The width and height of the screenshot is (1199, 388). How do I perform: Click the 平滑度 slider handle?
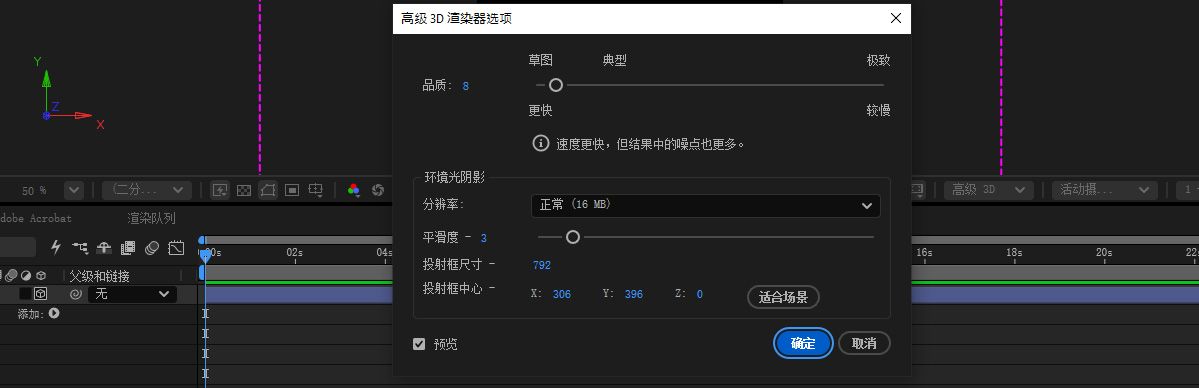[x=573, y=237]
